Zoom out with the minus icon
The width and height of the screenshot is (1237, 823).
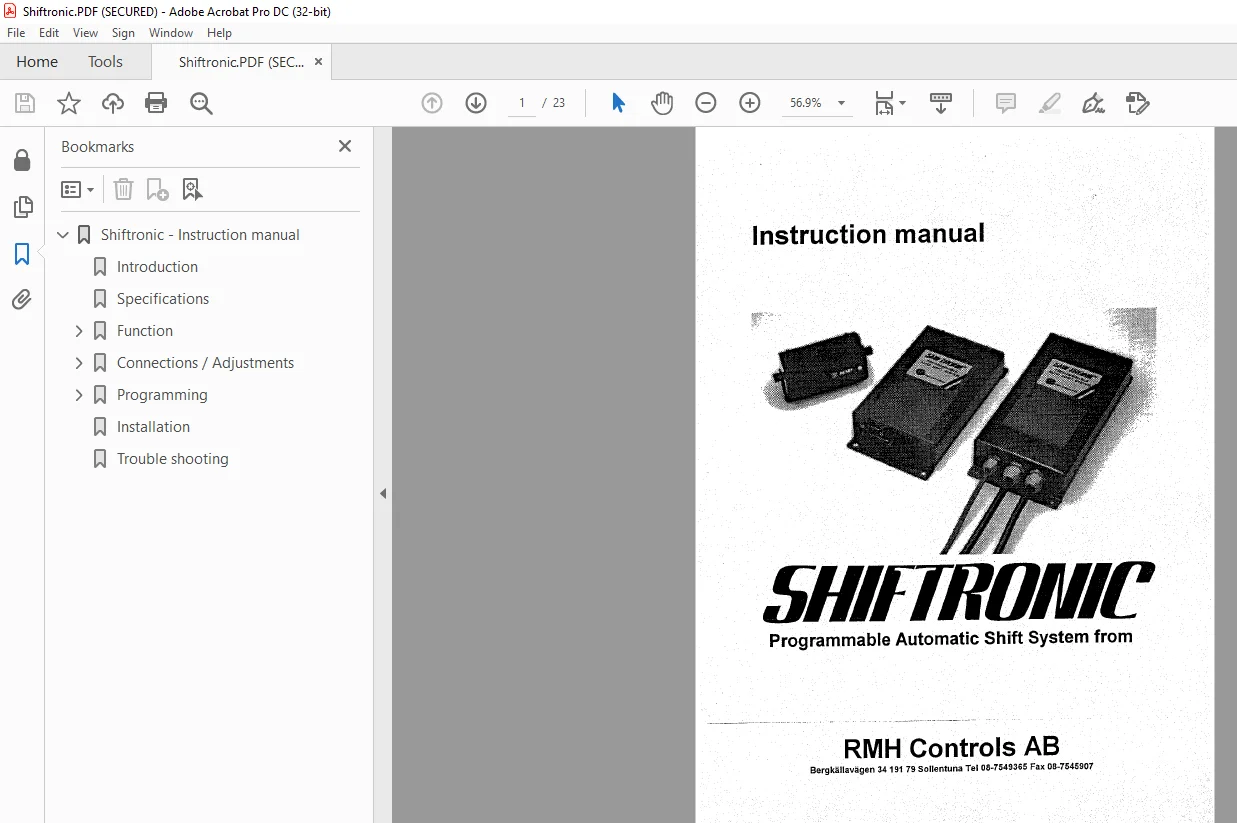(706, 103)
